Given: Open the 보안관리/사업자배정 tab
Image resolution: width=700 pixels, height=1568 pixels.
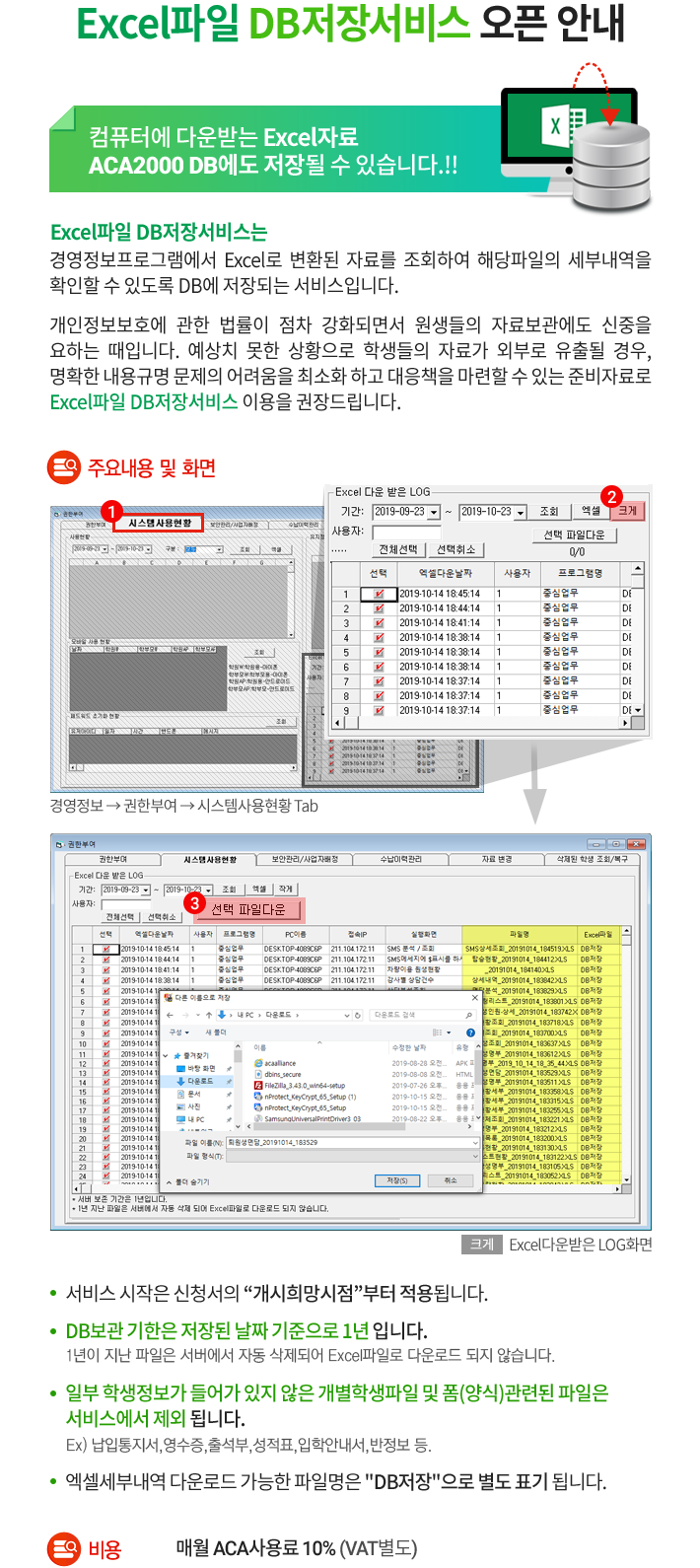Looking at the screenshot, I should (x=305, y=859).
